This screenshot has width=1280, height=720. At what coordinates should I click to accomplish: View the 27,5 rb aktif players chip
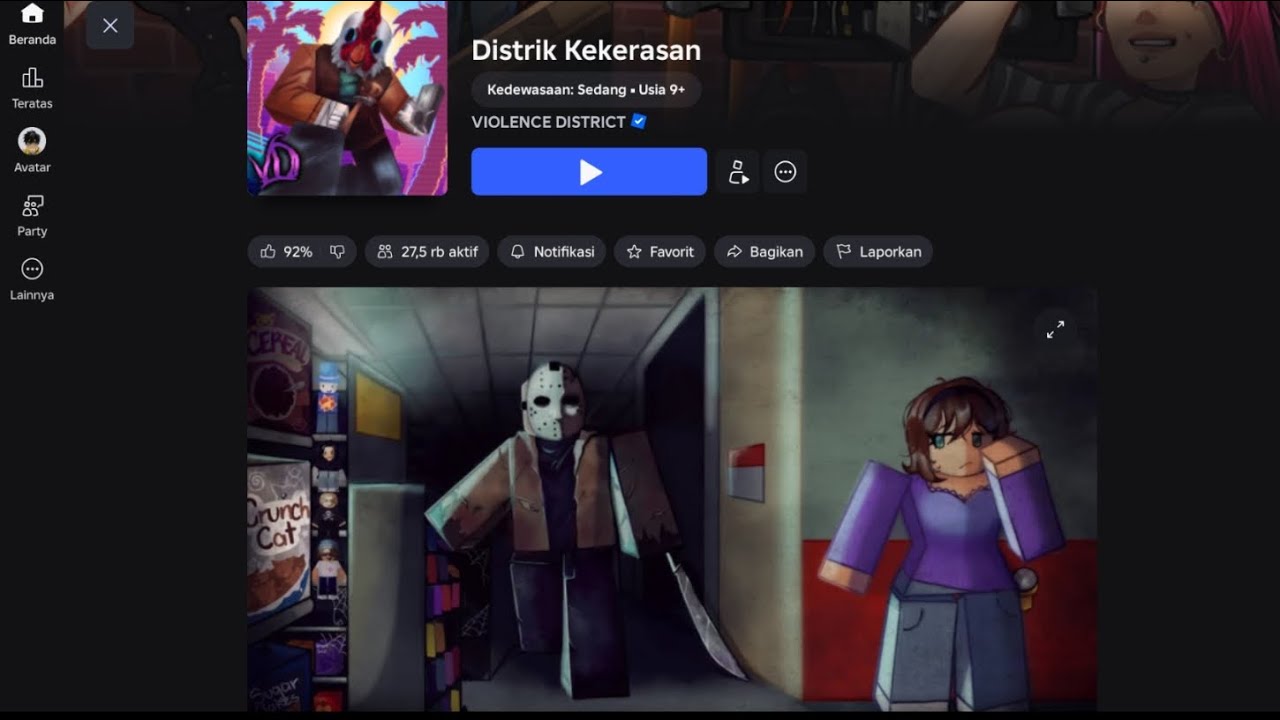coord(427,252)
